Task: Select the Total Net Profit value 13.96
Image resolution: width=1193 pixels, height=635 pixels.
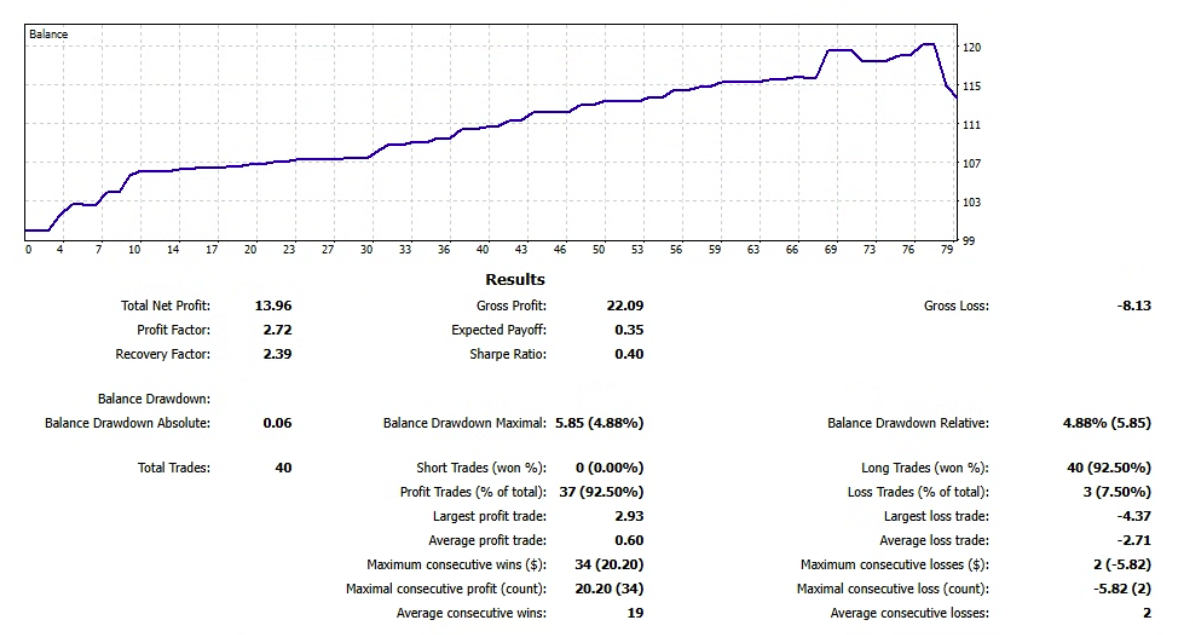Action: point(273,306)
